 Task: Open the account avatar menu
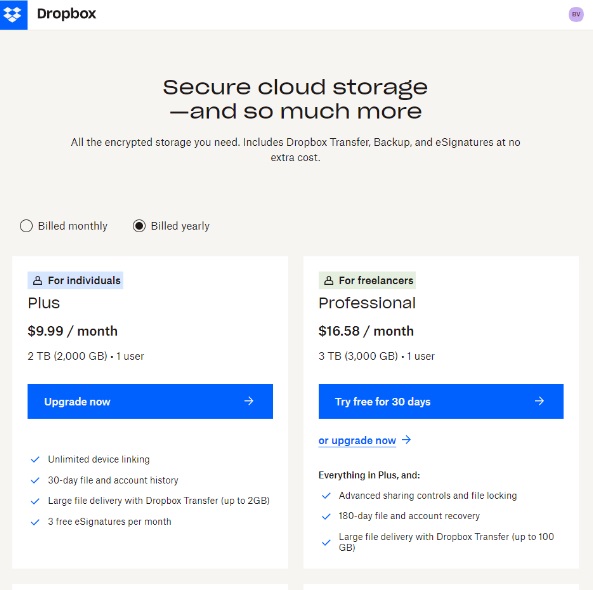[x=576, y=14]
